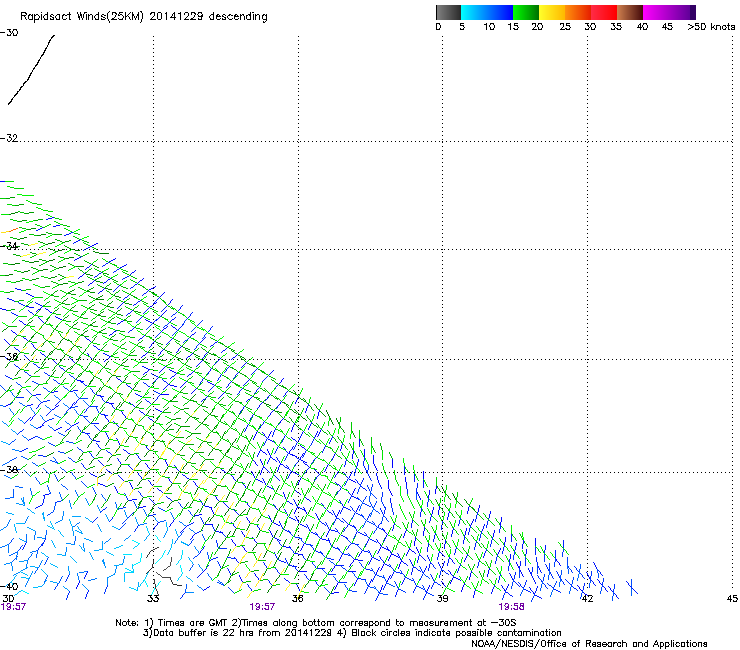740x650 pixels.
Task: Click the '>50 knots' legend label
Action: pyautogui.click(x=711, y=27)
